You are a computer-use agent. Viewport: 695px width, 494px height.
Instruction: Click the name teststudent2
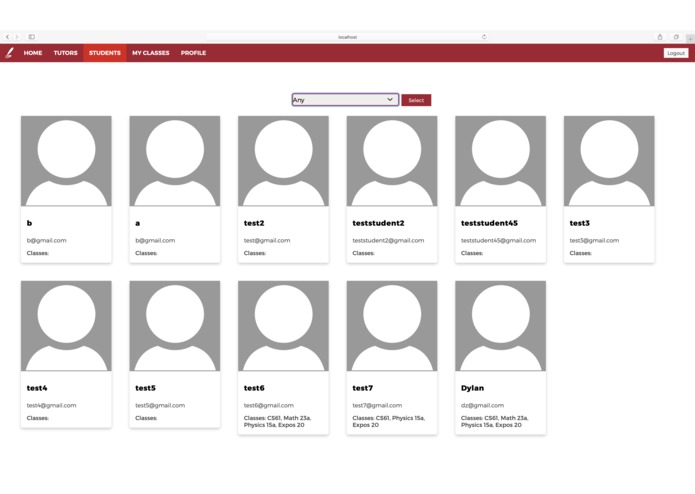378,223
